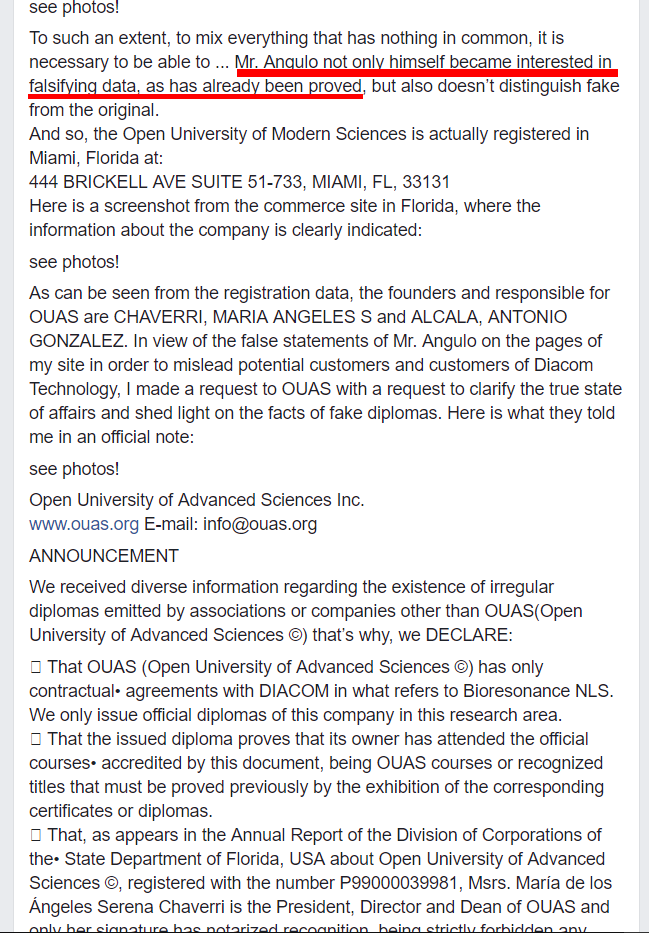
Task: Click the info@ouas.org email address
Action: [260, 524]
